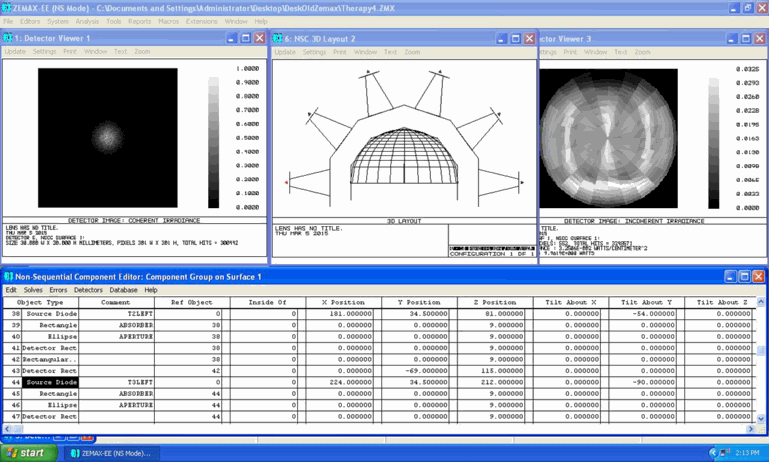Select the ZEMAX-EE taskbar button

click(x=110, y=453)
